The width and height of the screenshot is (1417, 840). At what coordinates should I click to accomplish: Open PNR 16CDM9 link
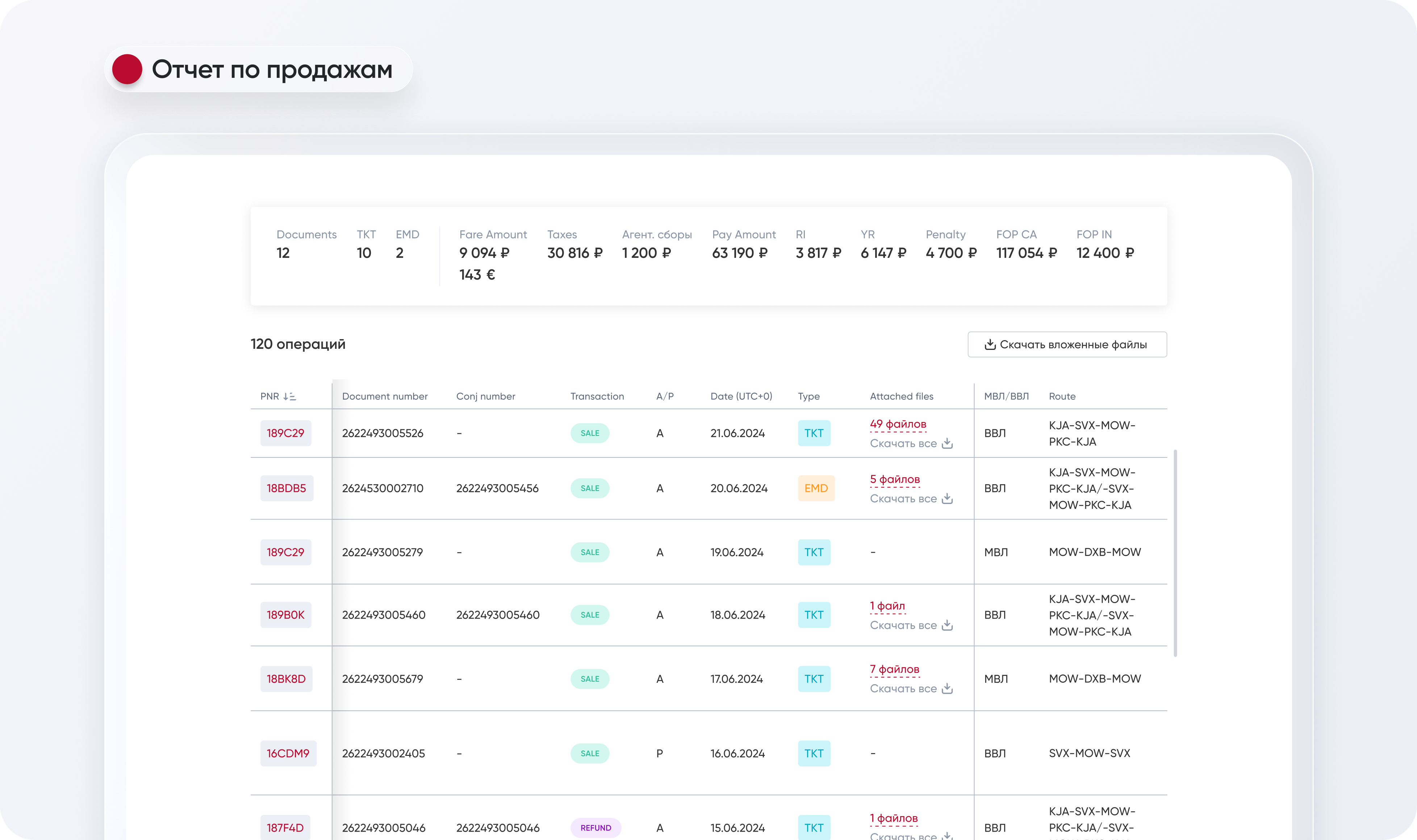[288, 753]
